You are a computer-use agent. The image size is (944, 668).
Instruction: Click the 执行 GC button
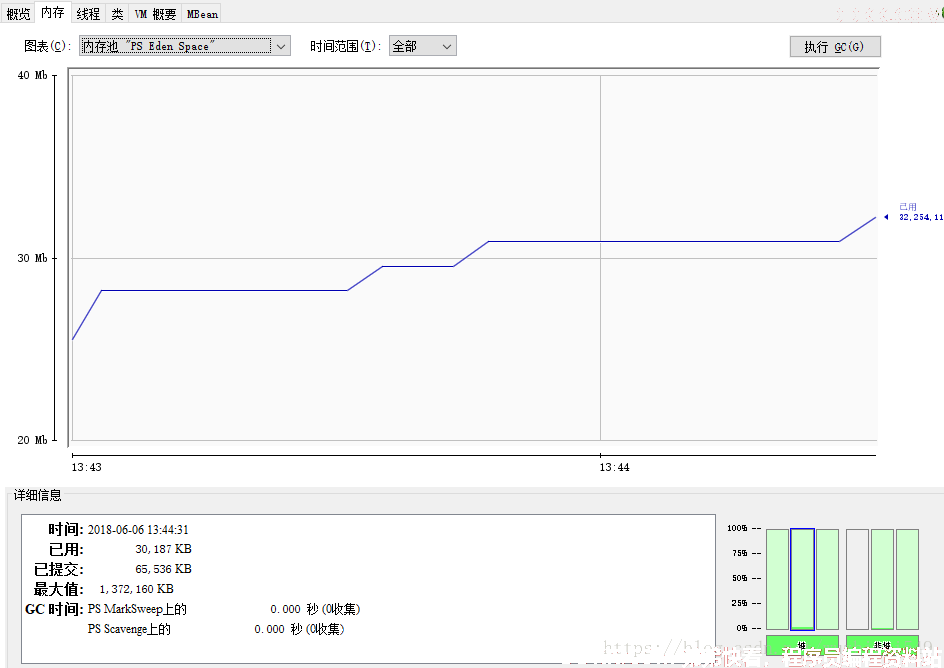click(835, 46)
